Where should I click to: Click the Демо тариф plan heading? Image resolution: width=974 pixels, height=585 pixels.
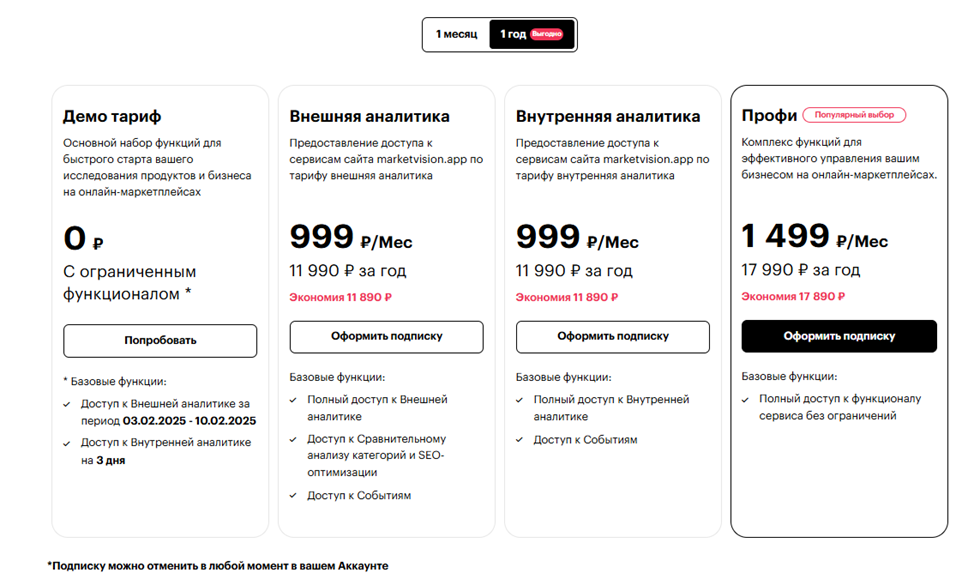pos(112,116)
